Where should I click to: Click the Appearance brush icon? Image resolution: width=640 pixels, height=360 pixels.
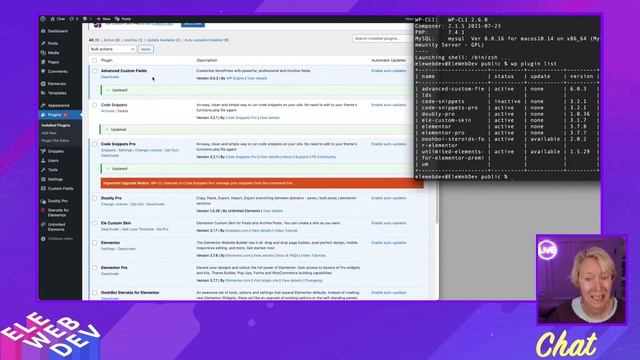(x=43, y=105)
